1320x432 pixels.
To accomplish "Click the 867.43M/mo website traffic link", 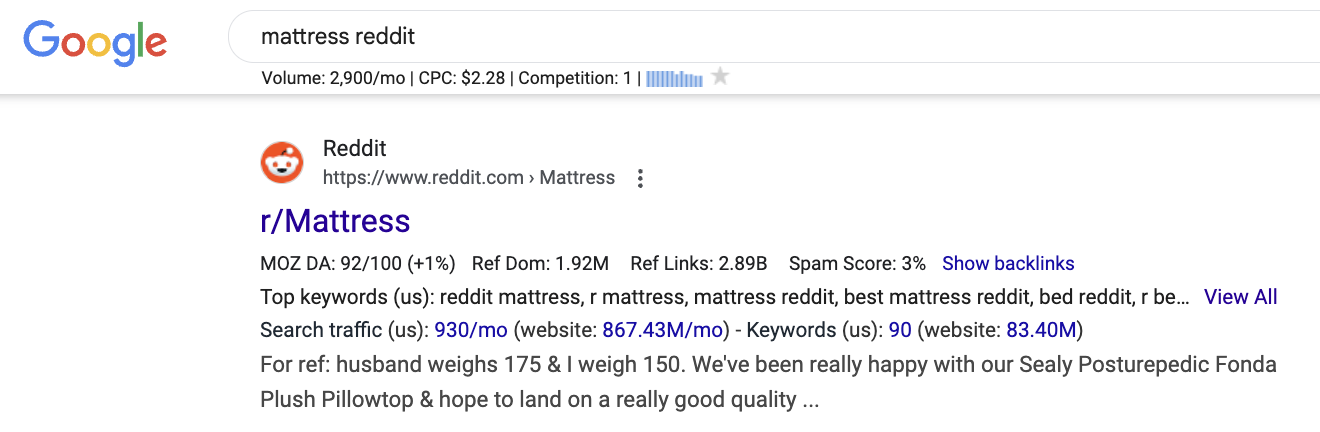I will click(x=662, y=330).
